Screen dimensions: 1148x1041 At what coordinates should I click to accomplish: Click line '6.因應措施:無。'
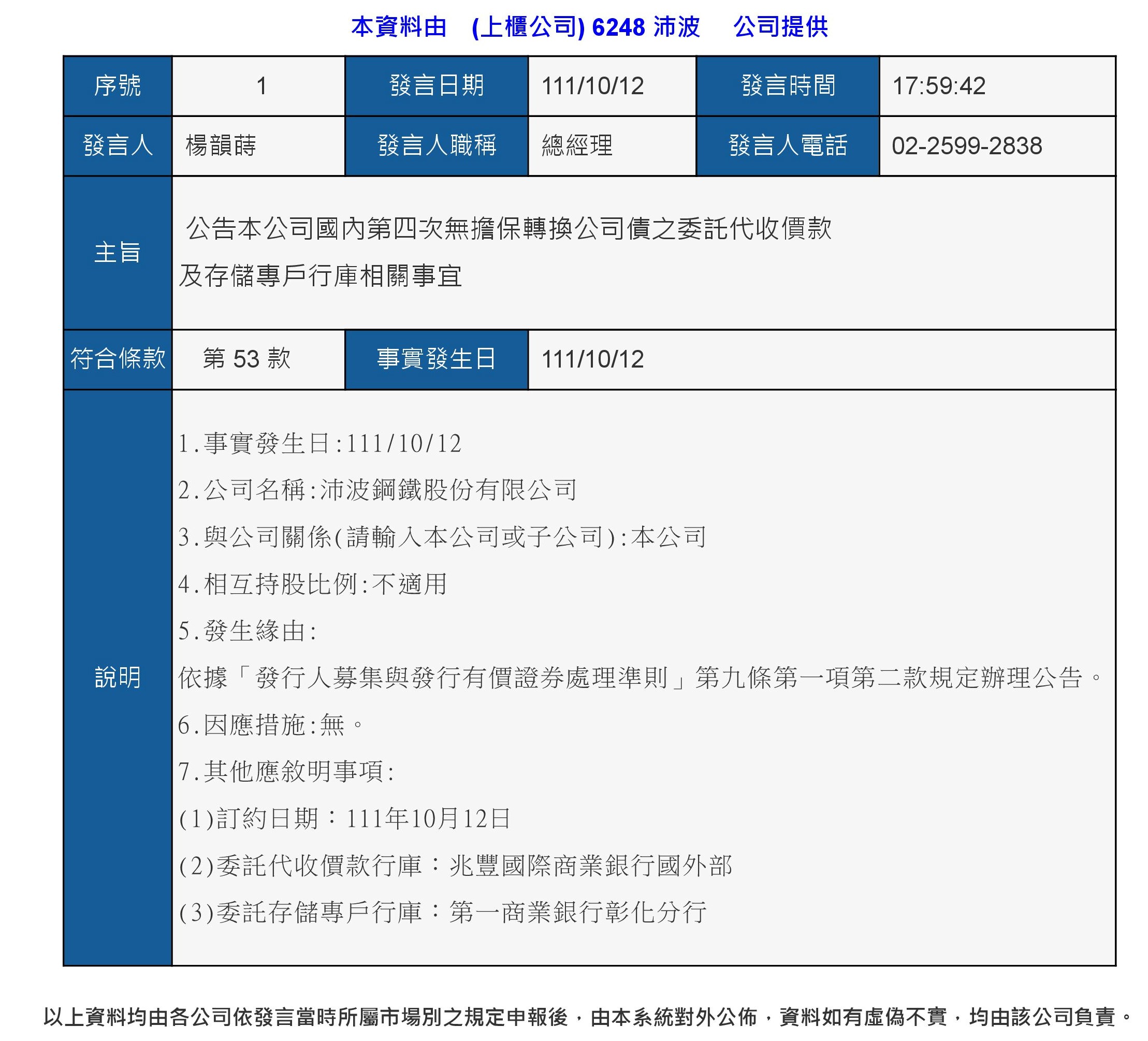click(x=271, y=725)
